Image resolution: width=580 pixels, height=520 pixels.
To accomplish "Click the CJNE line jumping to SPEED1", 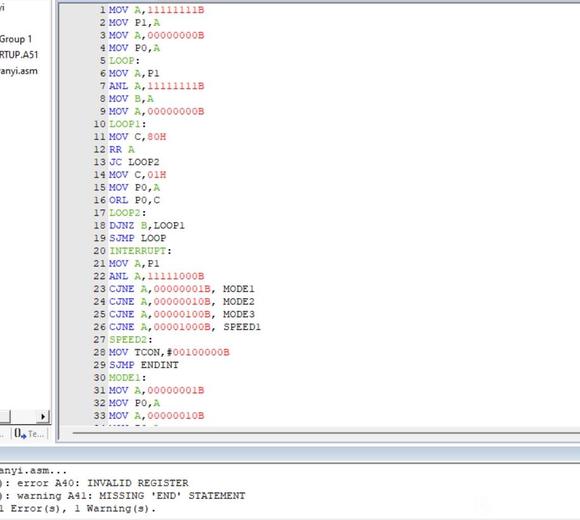I will click(x=185, y=327).
